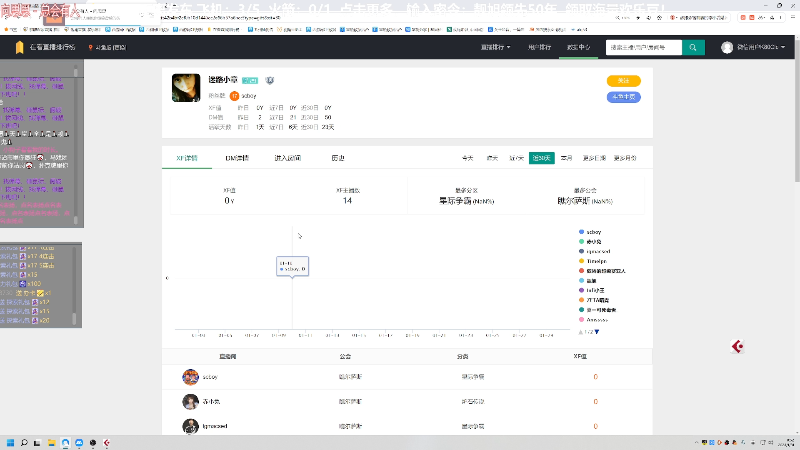The height and width of the screenshot is (450, 800).
Task: Click the 公会 table column header
Action: pyautogui.click(x=345, y=357)
